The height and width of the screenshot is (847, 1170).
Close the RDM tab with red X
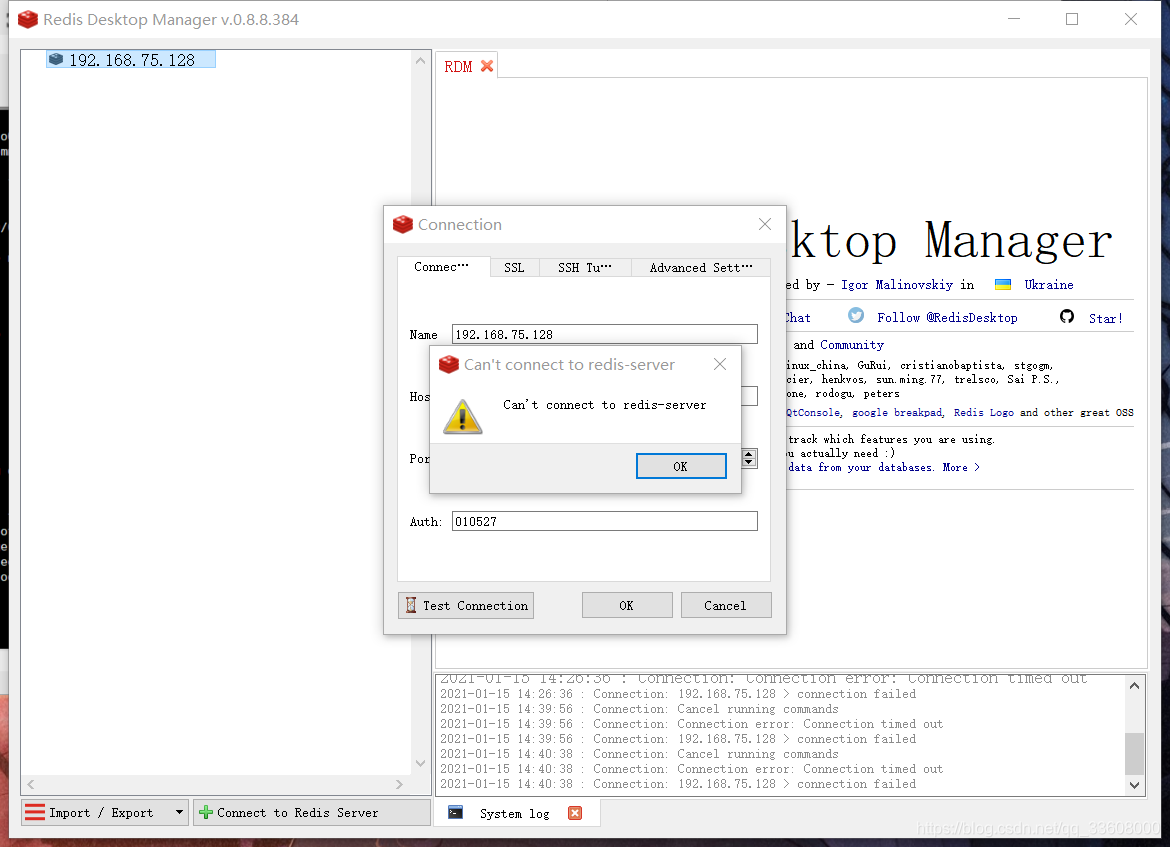(x=487, y=66)
